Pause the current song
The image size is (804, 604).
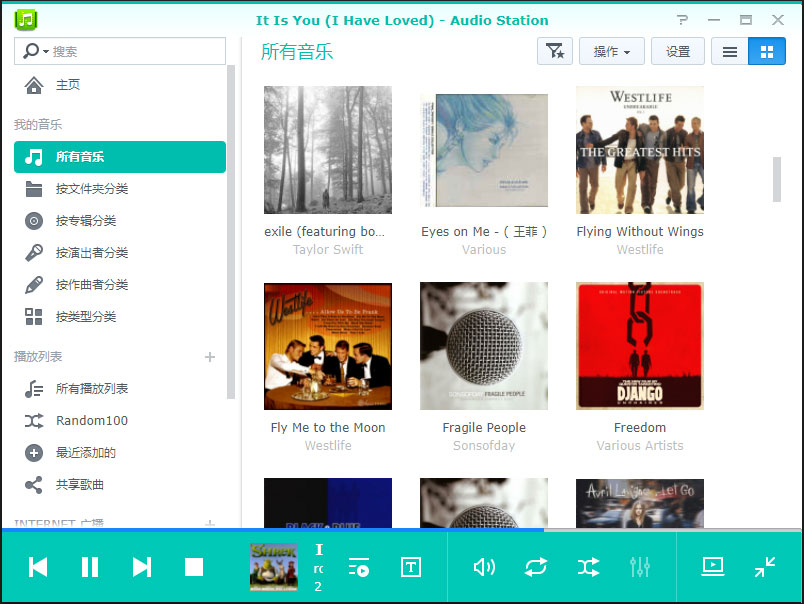click(x=90, y=567)
